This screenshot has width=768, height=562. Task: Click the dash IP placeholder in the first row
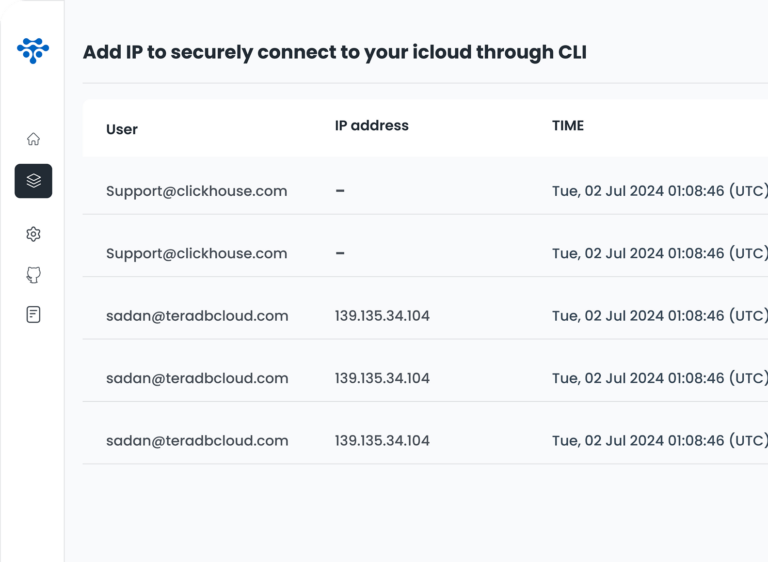point(340,191)
